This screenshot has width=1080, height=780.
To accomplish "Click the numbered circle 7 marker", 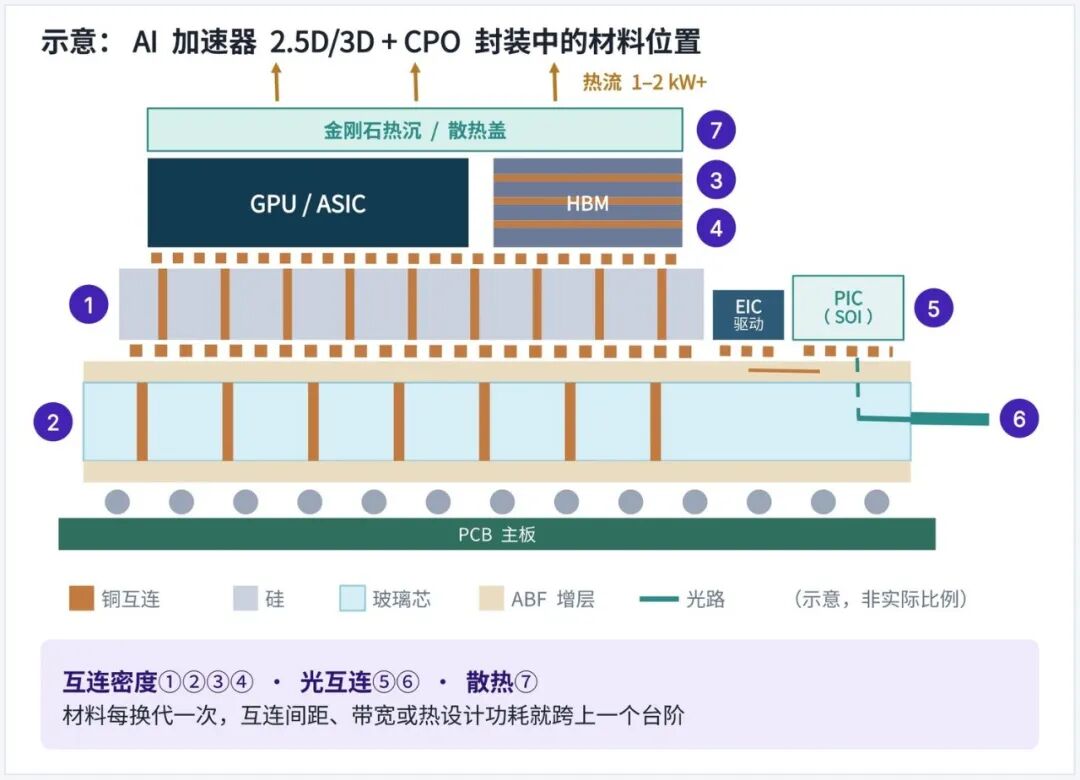I will pos(716,130).
